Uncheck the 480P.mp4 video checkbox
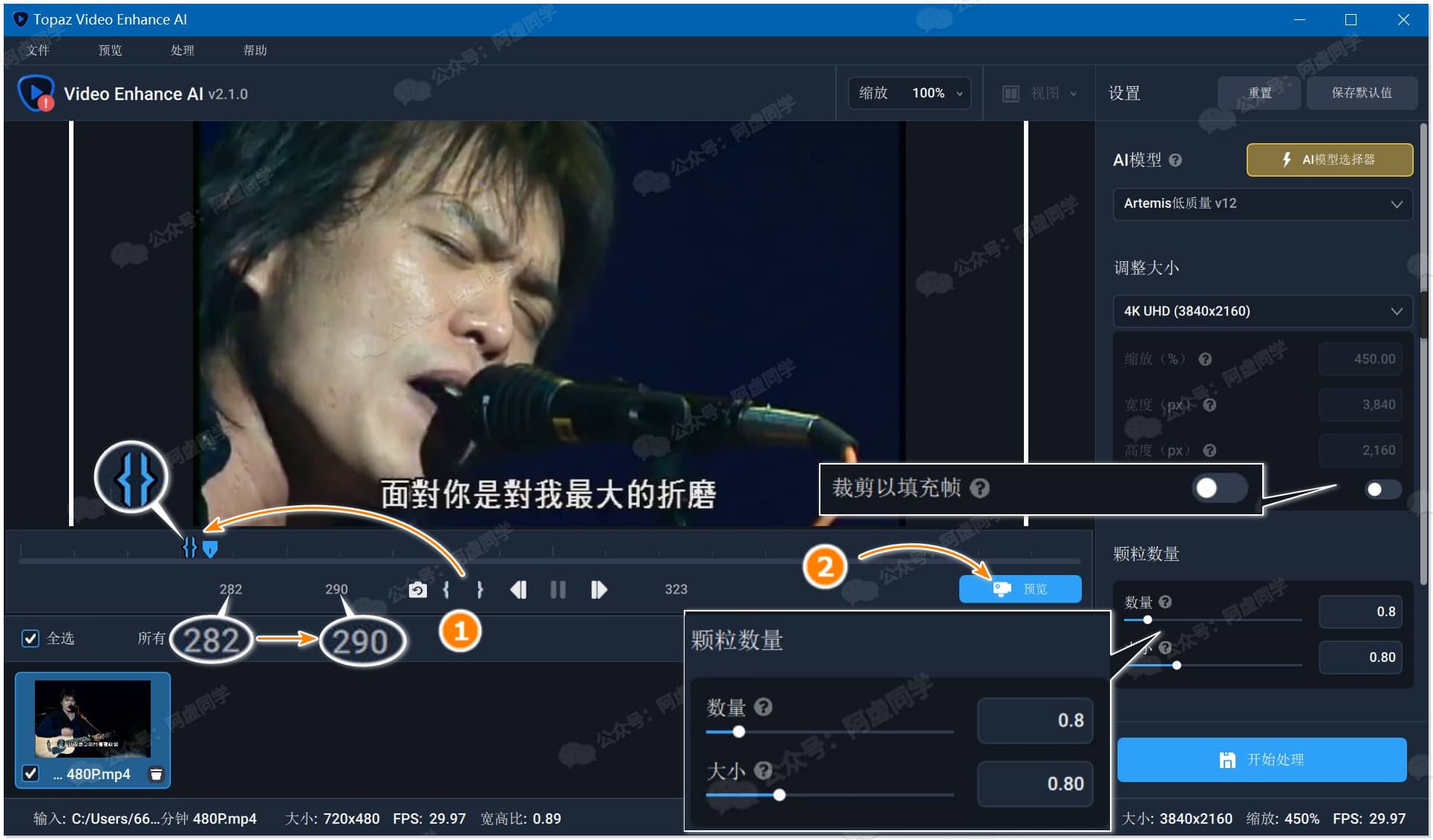Viewport: 1433px width, 840px height. [30, 773]
